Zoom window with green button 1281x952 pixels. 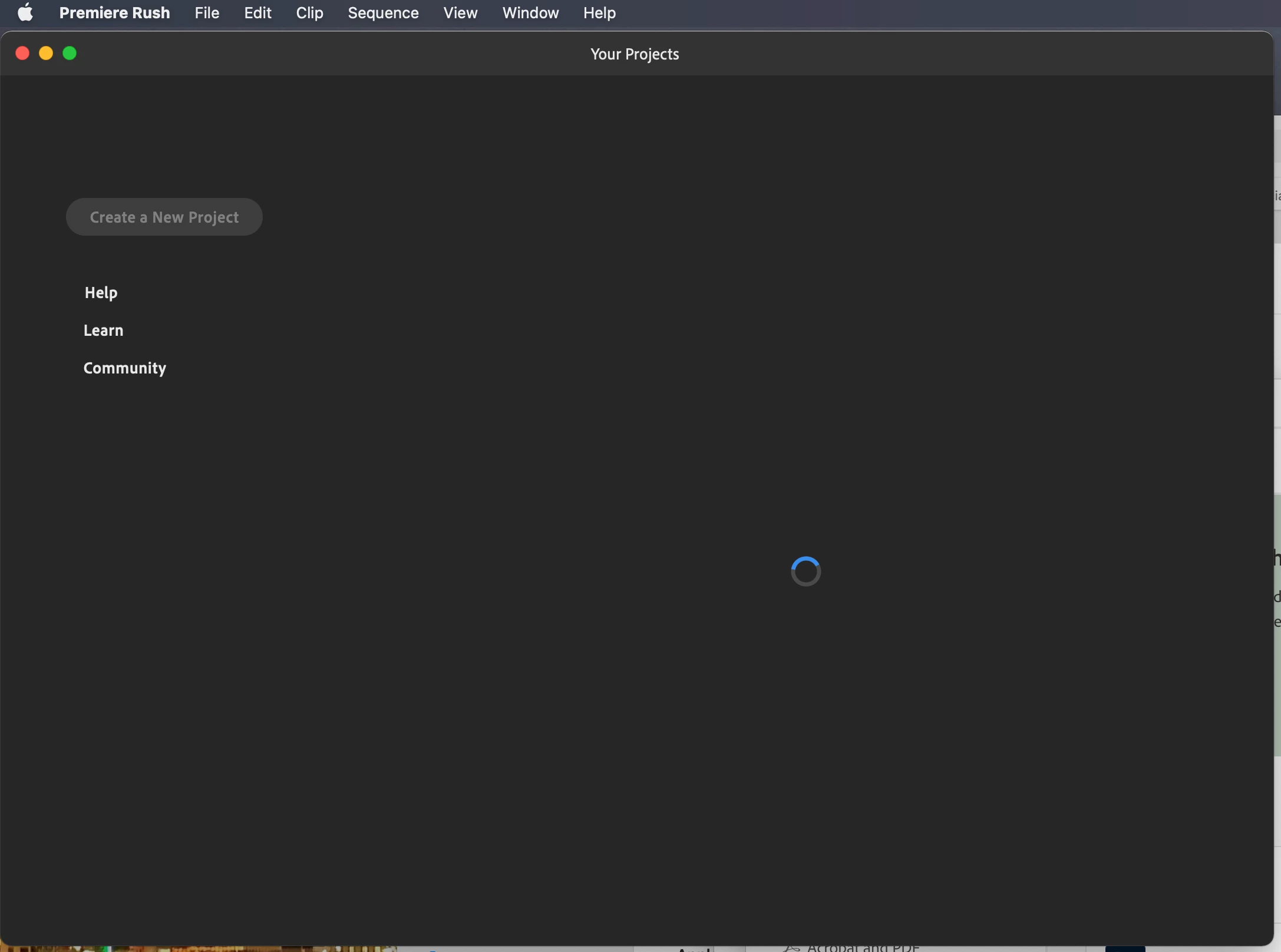(70, 54)
